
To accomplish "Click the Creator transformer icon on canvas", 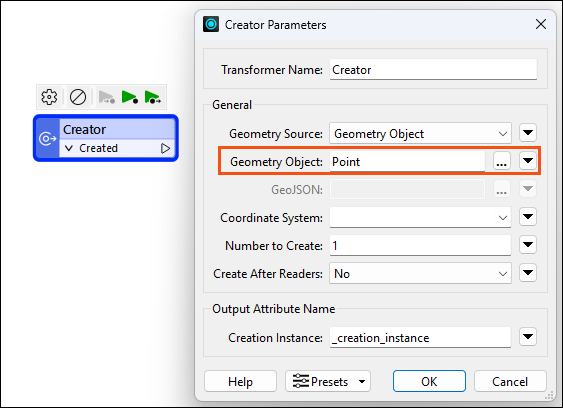I will tap(47, 138).
